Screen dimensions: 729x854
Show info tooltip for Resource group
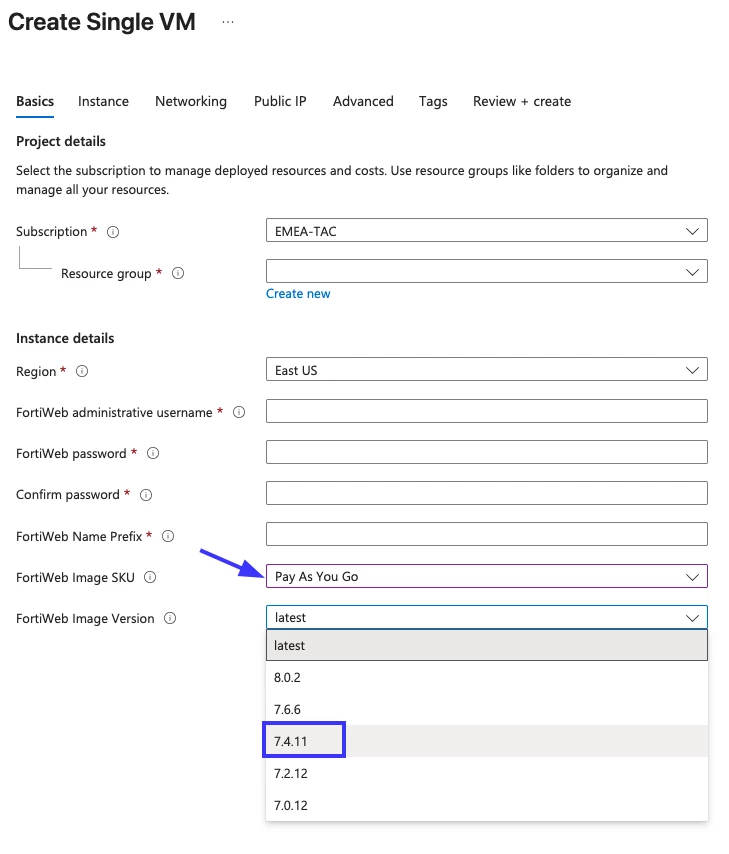click(178, 273)
